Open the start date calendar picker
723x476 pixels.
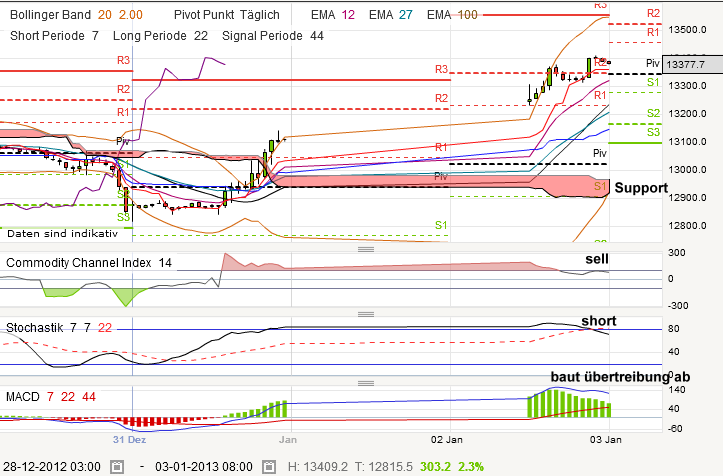point(117,467)
